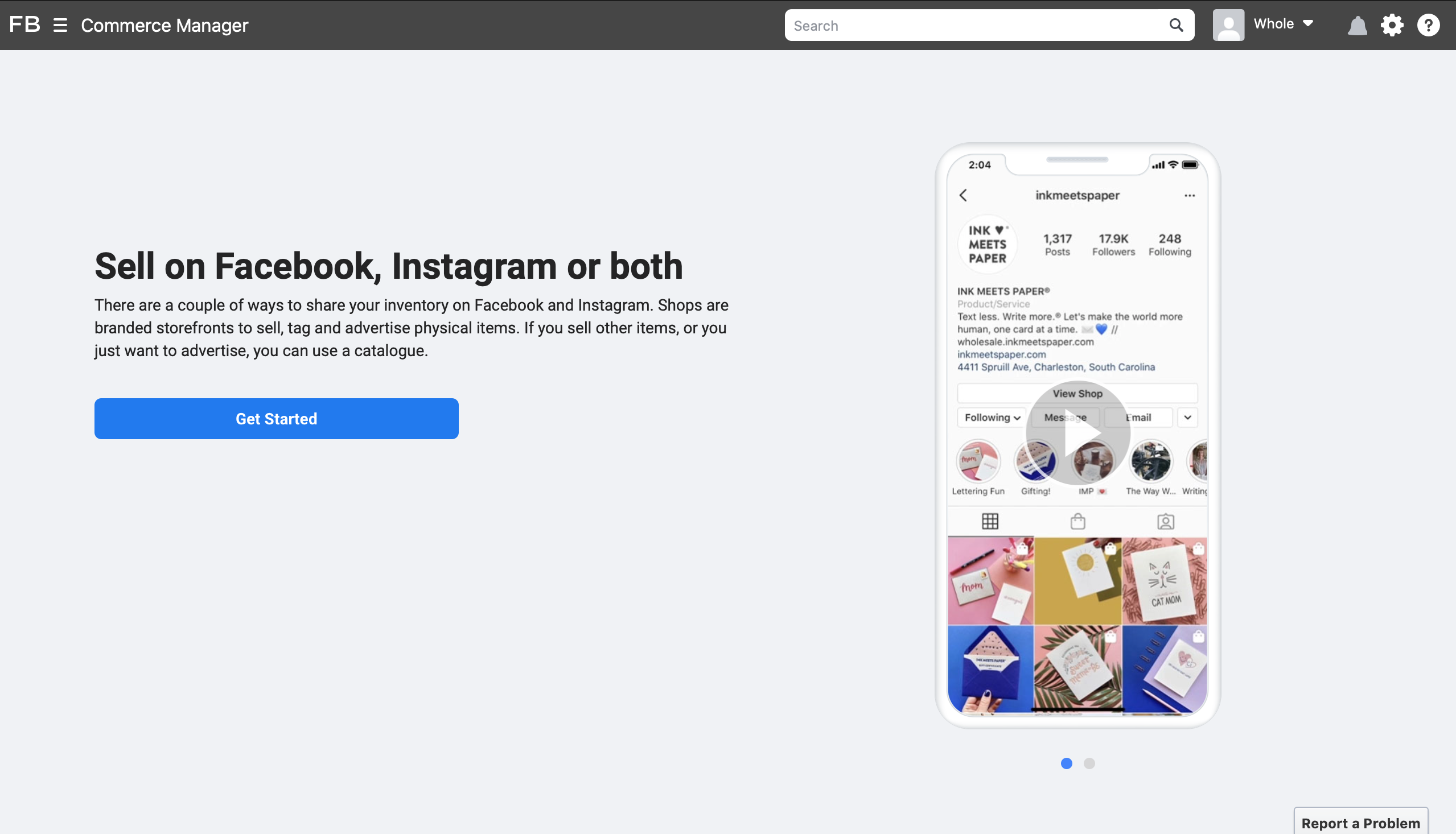Click the Facebook logo icon top left
Viewport: 1456px width, 834px height.
click(24, 24)
